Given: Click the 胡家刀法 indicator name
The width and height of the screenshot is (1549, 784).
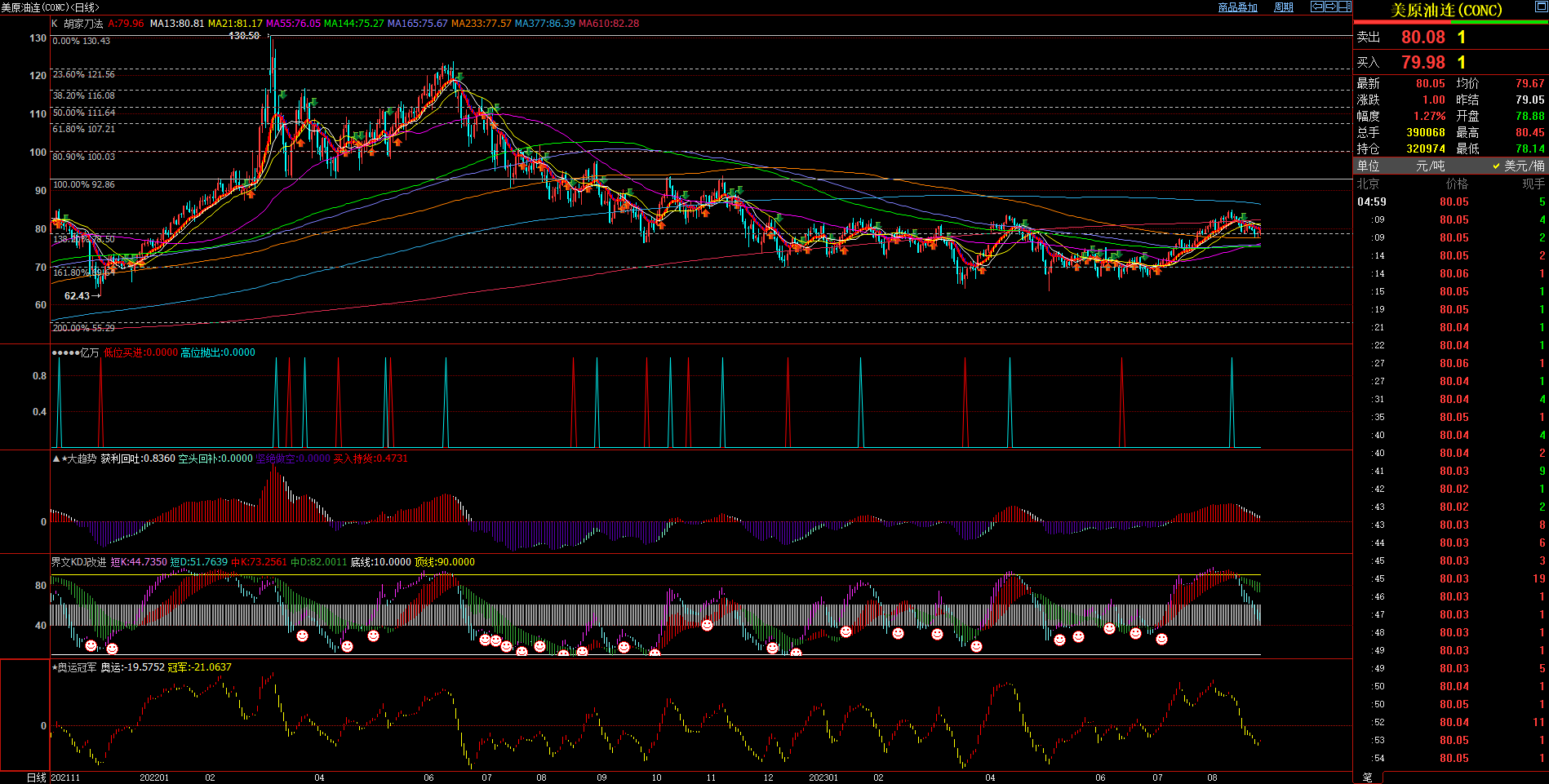Looking at the screenshot, I should tap(83, 24).
